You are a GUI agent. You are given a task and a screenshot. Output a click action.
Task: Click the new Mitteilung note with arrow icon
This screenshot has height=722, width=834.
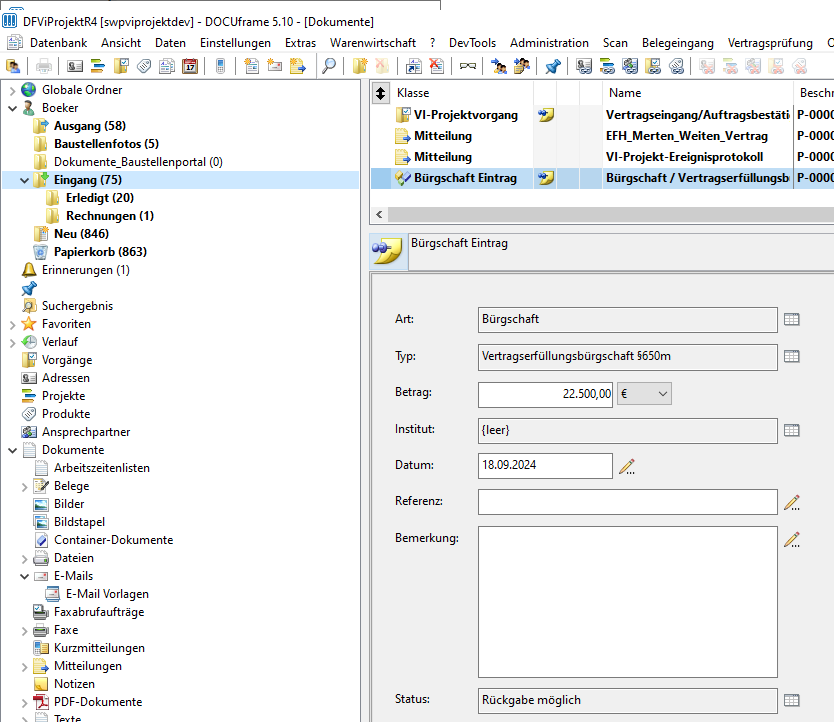tap(298, 67)
